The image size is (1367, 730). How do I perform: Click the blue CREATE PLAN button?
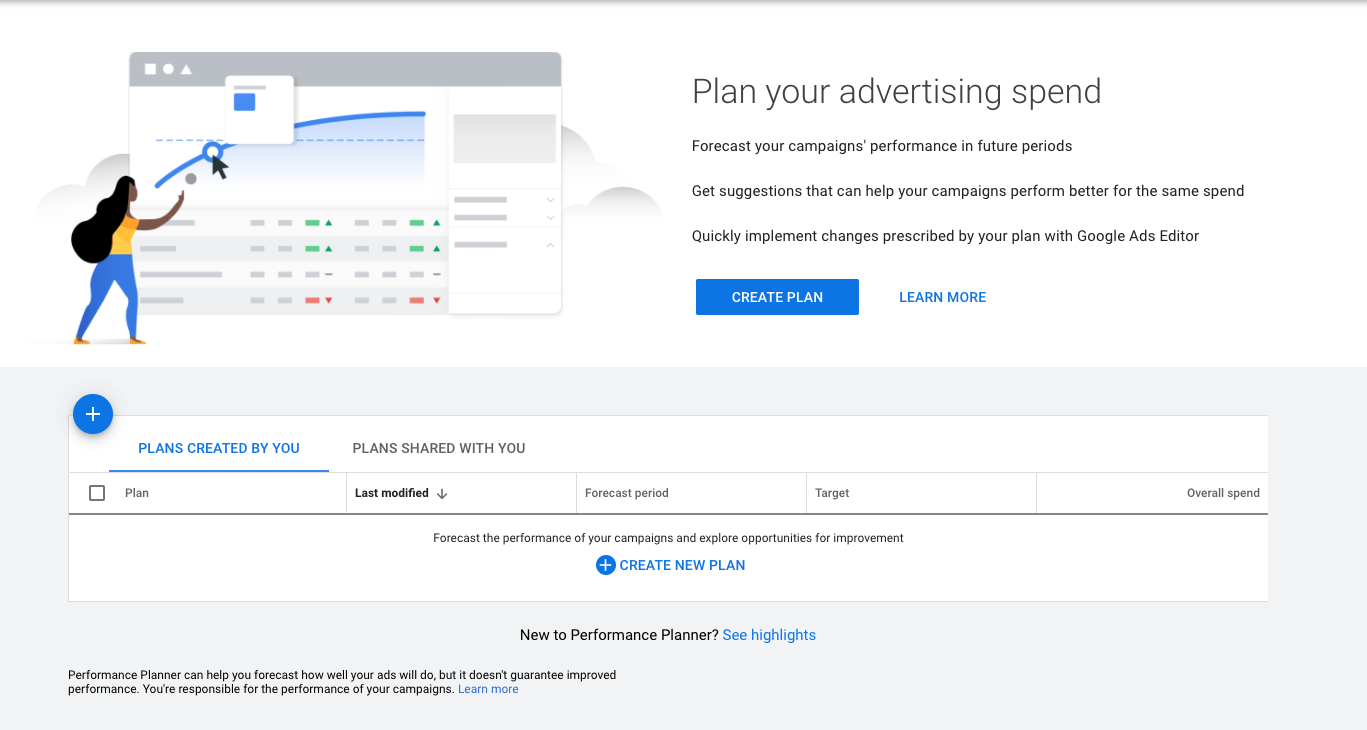pos(777,297)
